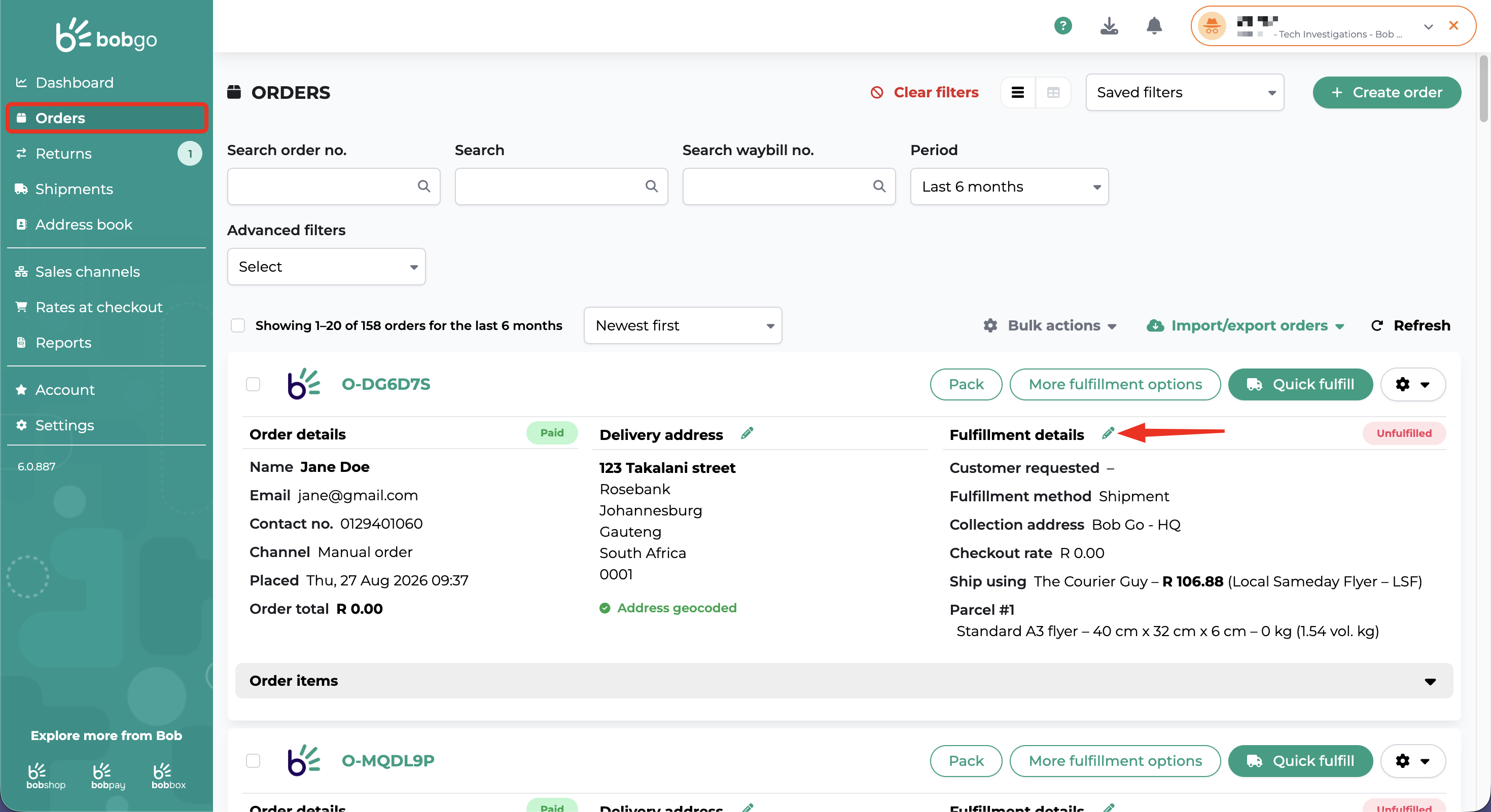Open bobshop from Explore more section

(x=46, y=776)
